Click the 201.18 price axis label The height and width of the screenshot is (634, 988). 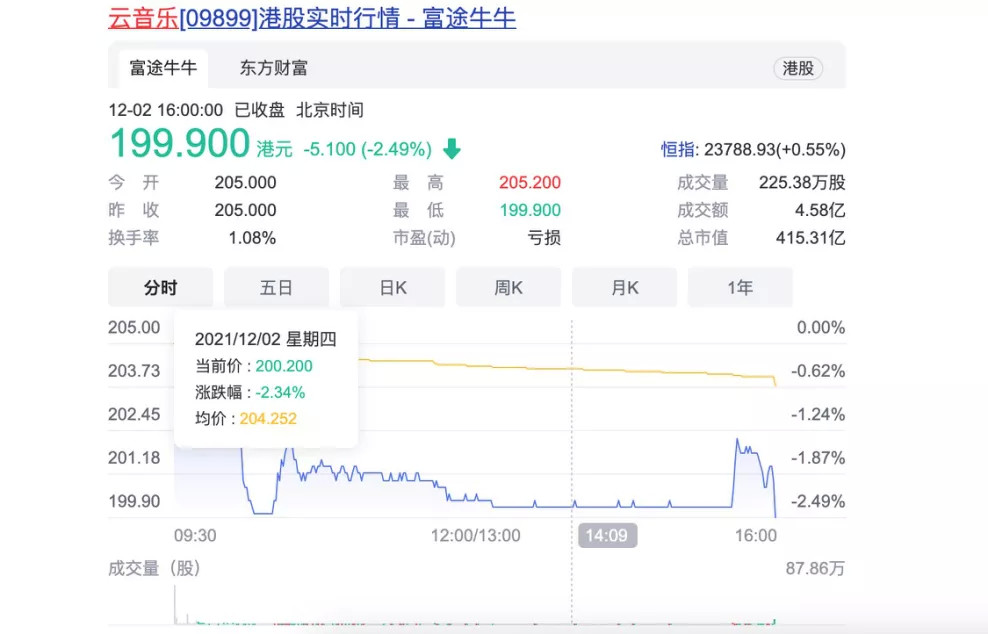(134, 458)
